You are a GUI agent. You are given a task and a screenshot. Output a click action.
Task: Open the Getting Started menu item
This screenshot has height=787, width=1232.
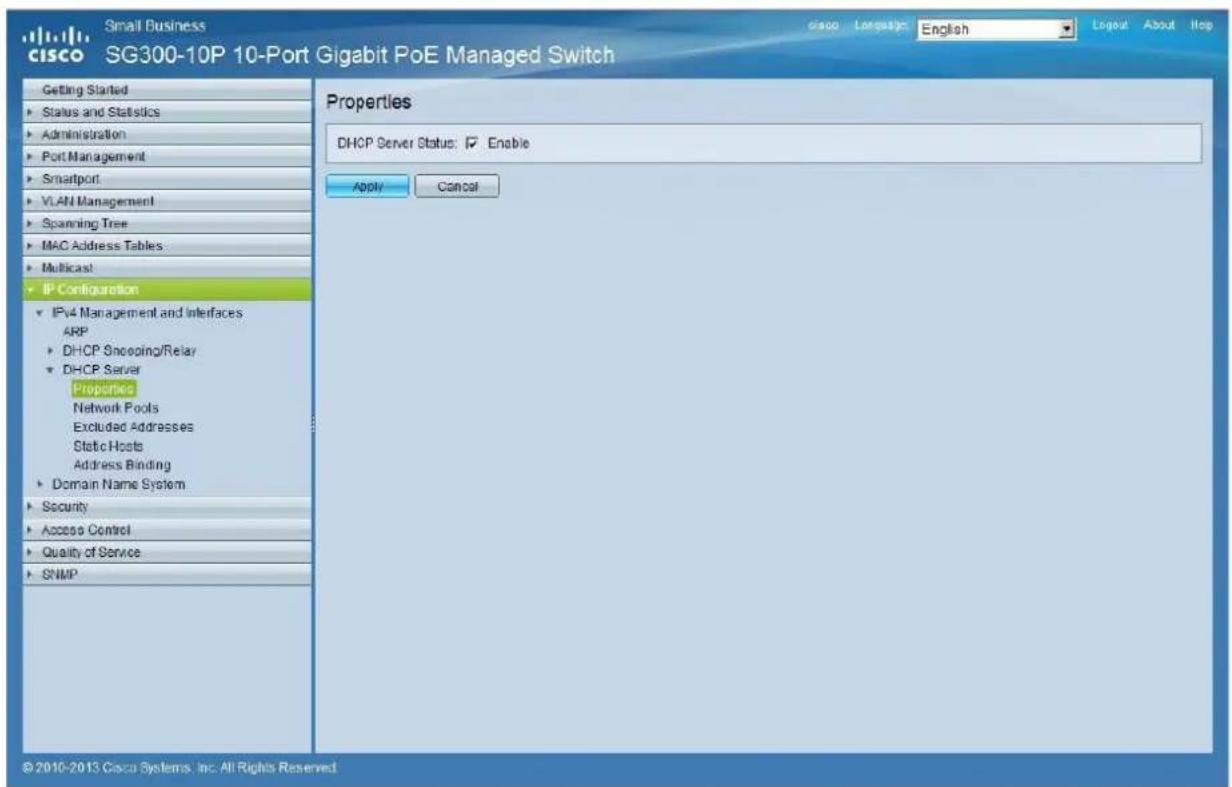click(x=167, y=91)
